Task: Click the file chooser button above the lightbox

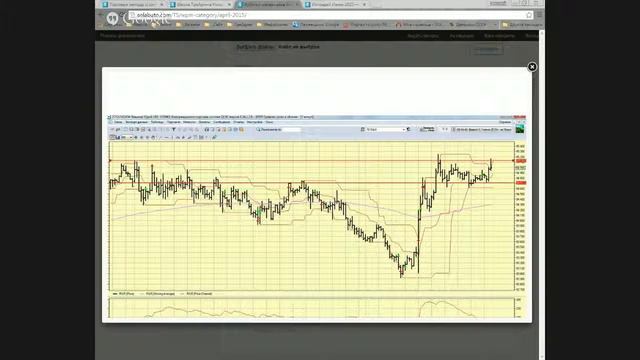Action: pos(255,47)
